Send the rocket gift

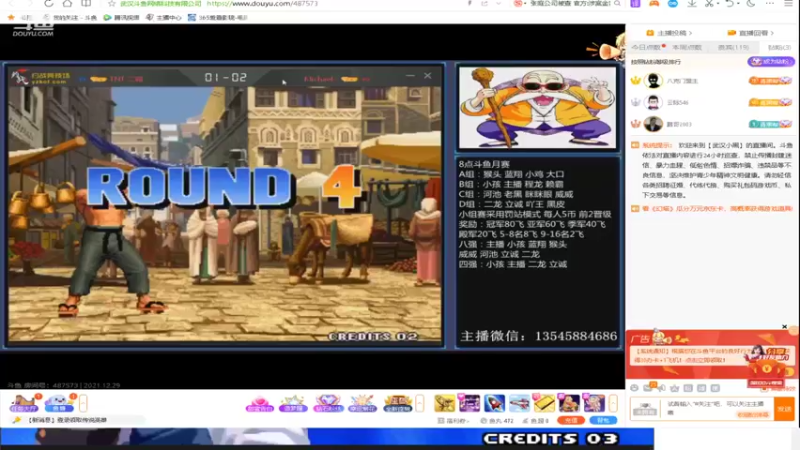494,403
